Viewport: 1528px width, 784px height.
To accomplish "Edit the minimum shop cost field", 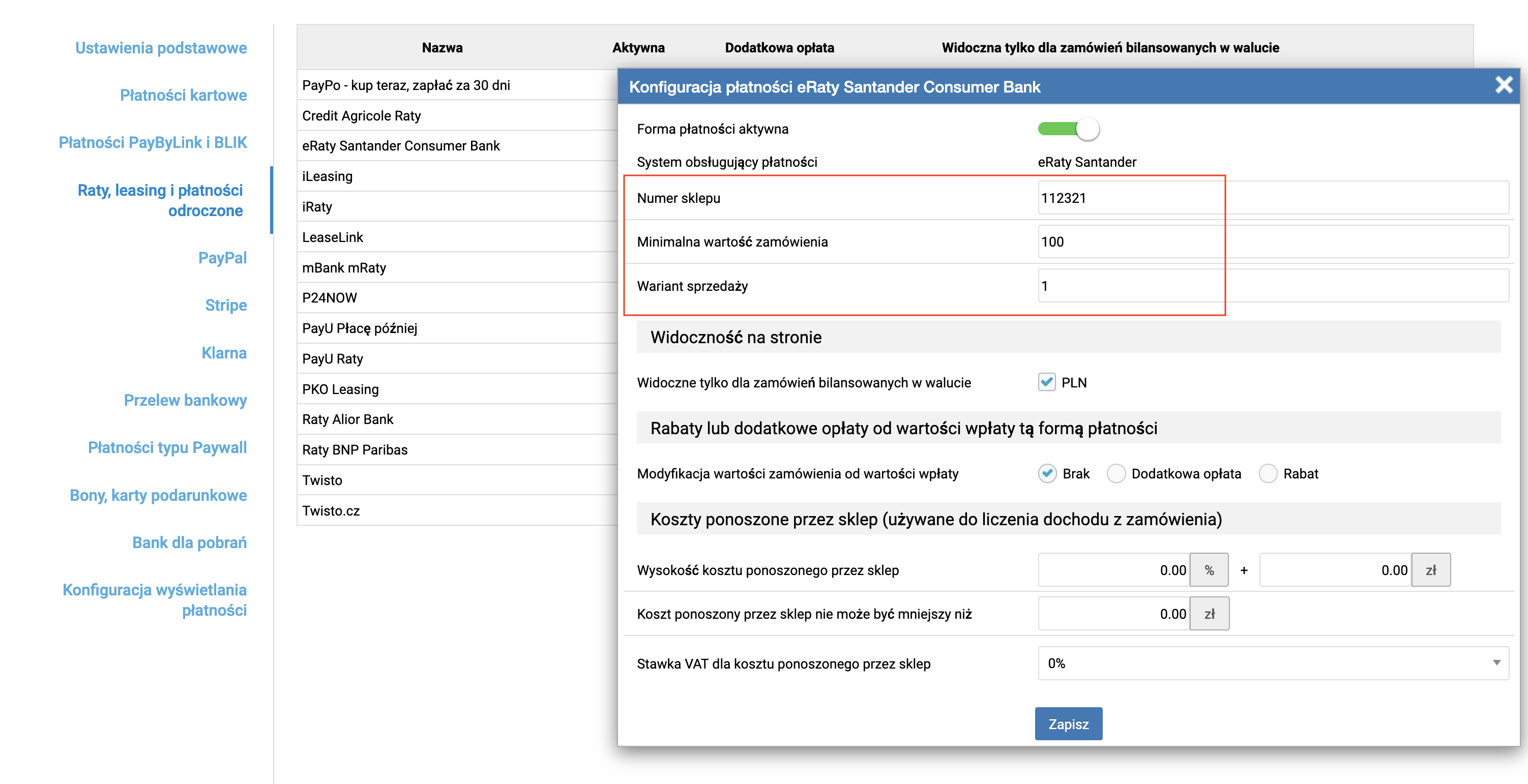I will click(x=1114, y=614).
